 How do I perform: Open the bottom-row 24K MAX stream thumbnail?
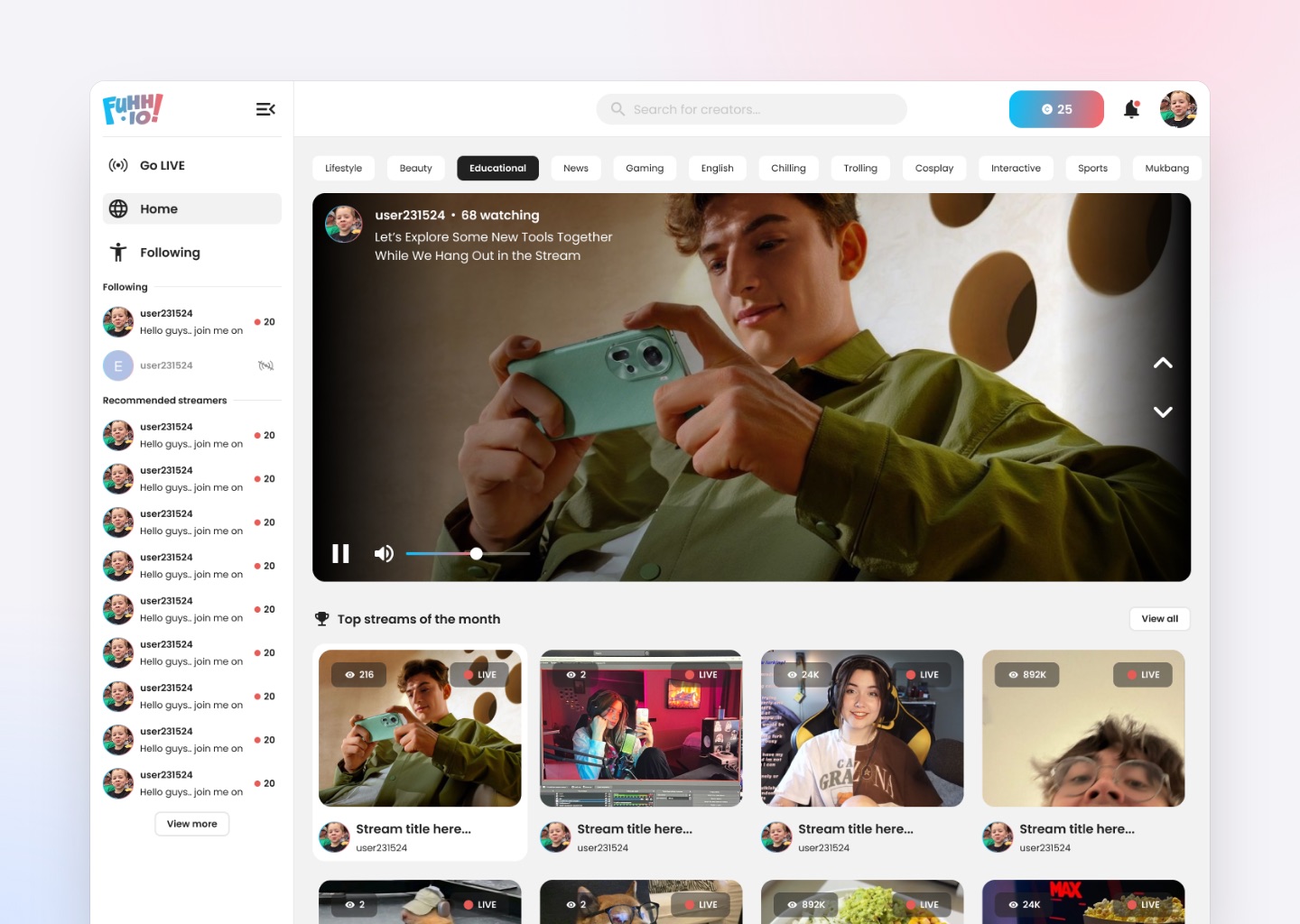1083,901
